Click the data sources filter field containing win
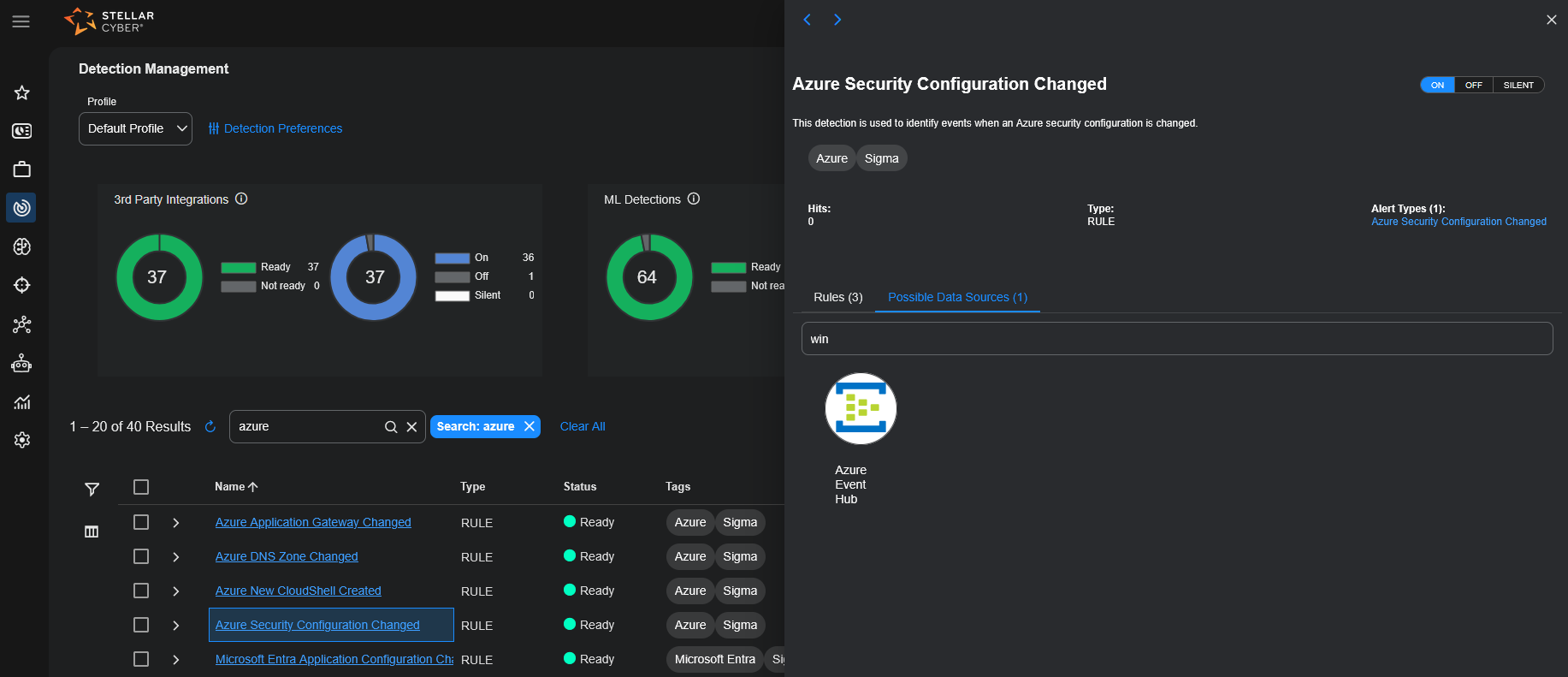 click(x=1177, y=339)
